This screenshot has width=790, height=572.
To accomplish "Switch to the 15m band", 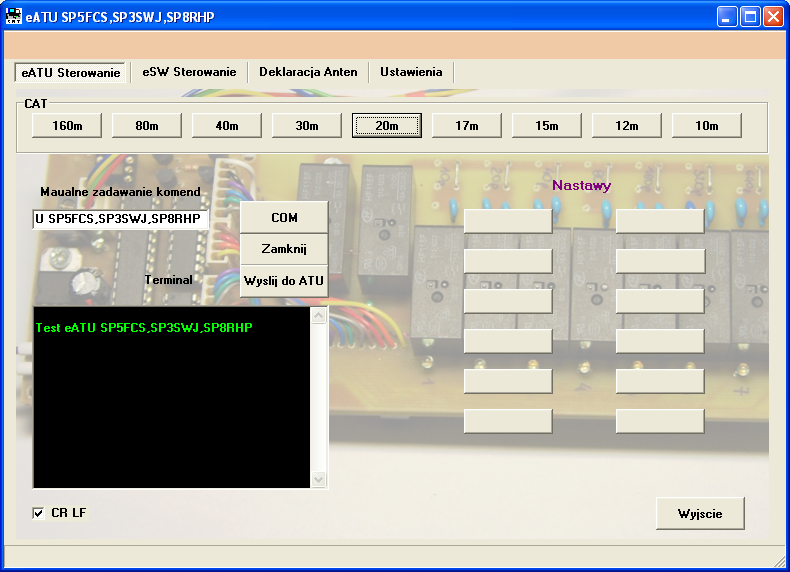I will click(x=547, y=125).
